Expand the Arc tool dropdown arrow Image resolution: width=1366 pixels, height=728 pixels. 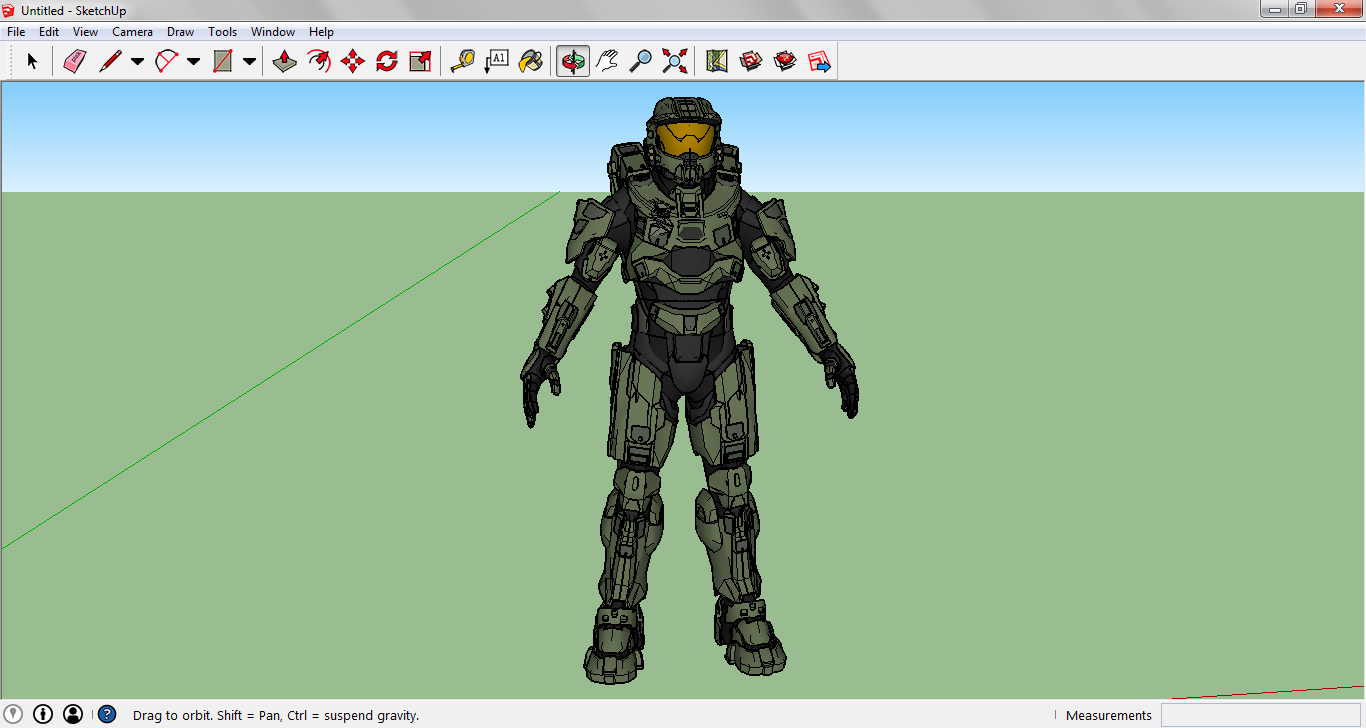[x=193, y=62]
